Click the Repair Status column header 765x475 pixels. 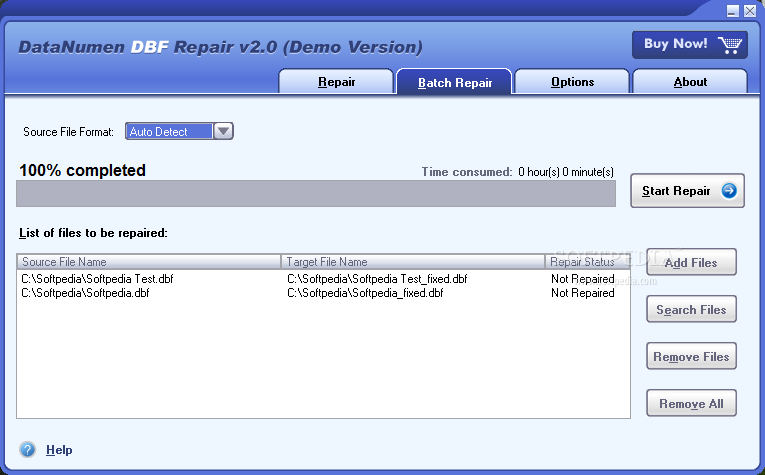tap(587, 262)
